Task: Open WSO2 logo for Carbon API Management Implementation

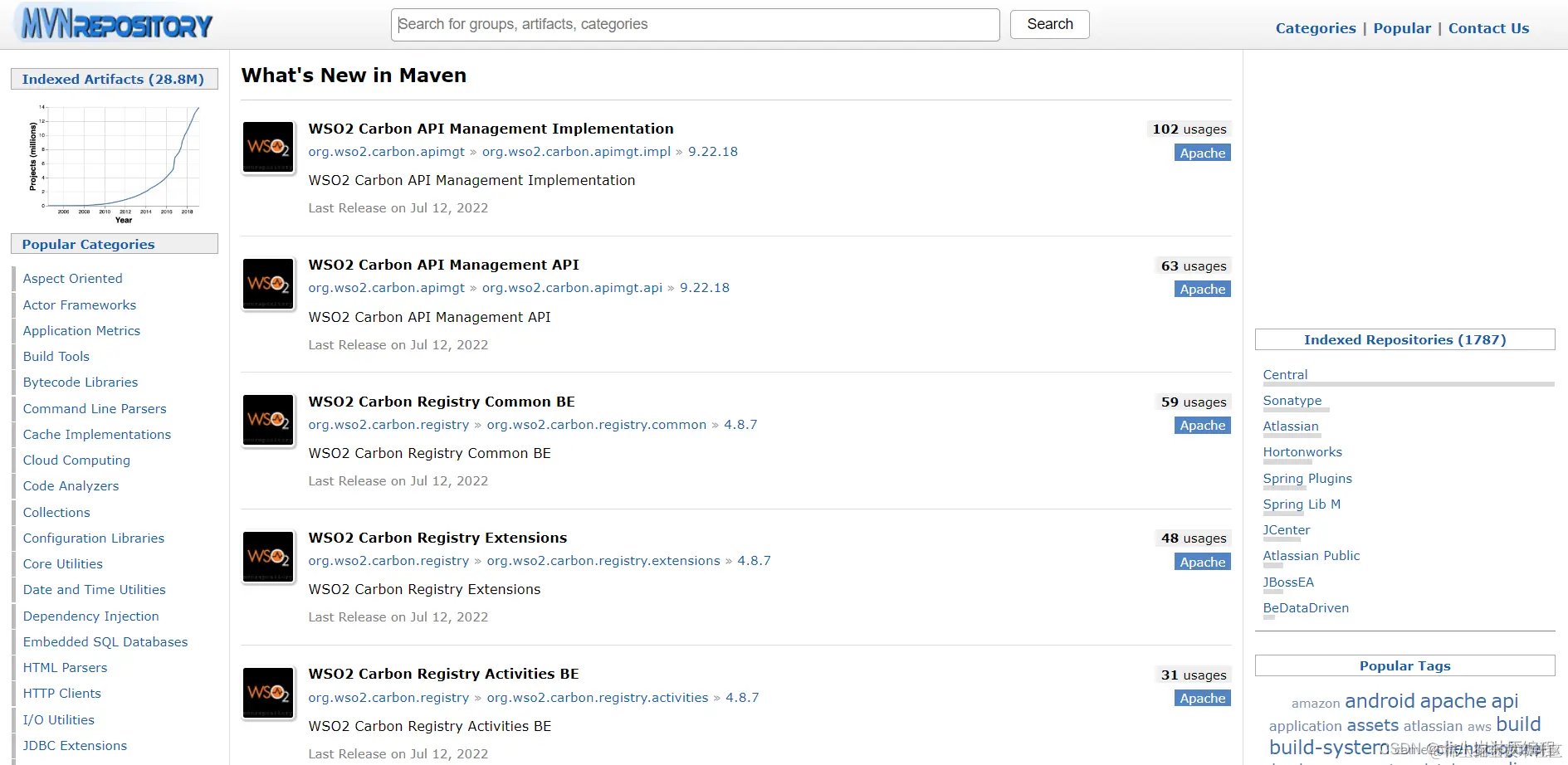Action: tap(268, 148)
